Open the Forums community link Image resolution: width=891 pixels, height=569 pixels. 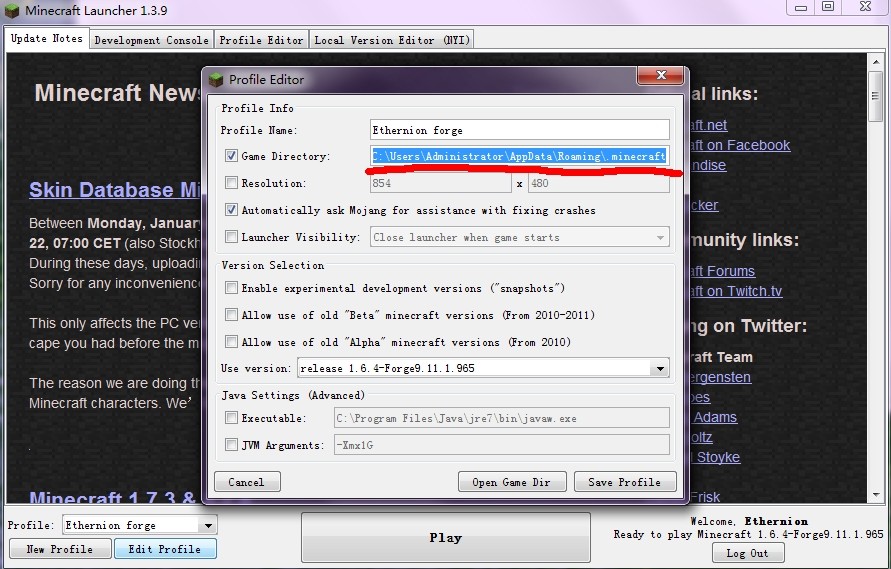click(x=723, y=271)
